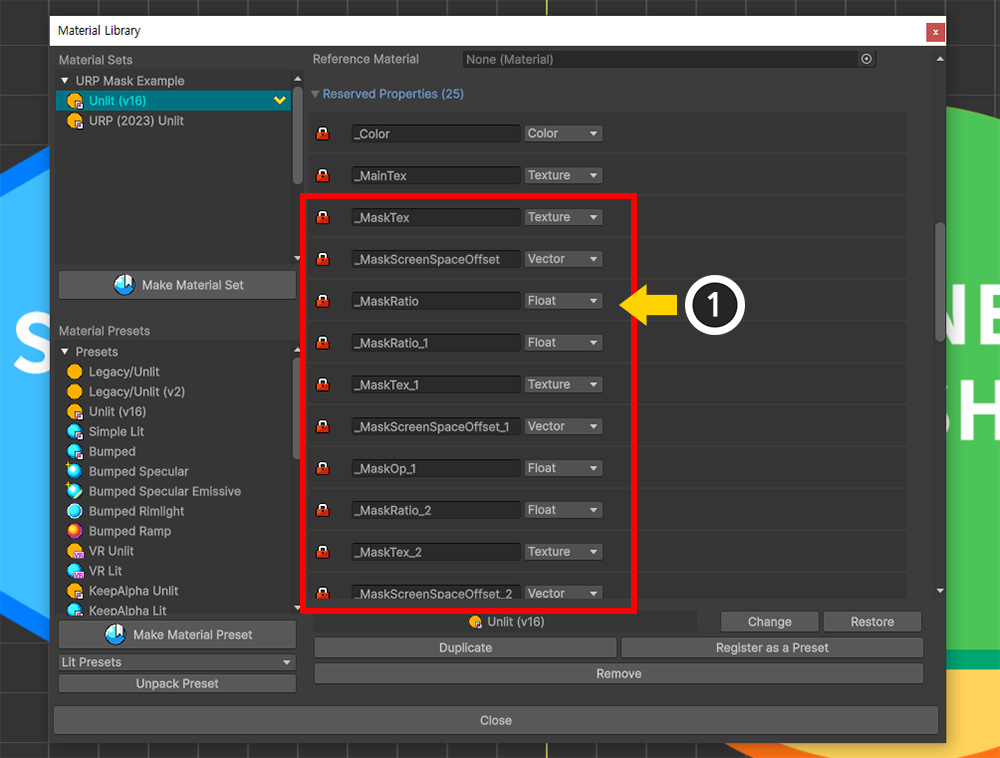Collapse the Reserved Properties (25) section
1000x758 pixels.
pyautogui.click(x=315, y=94)
